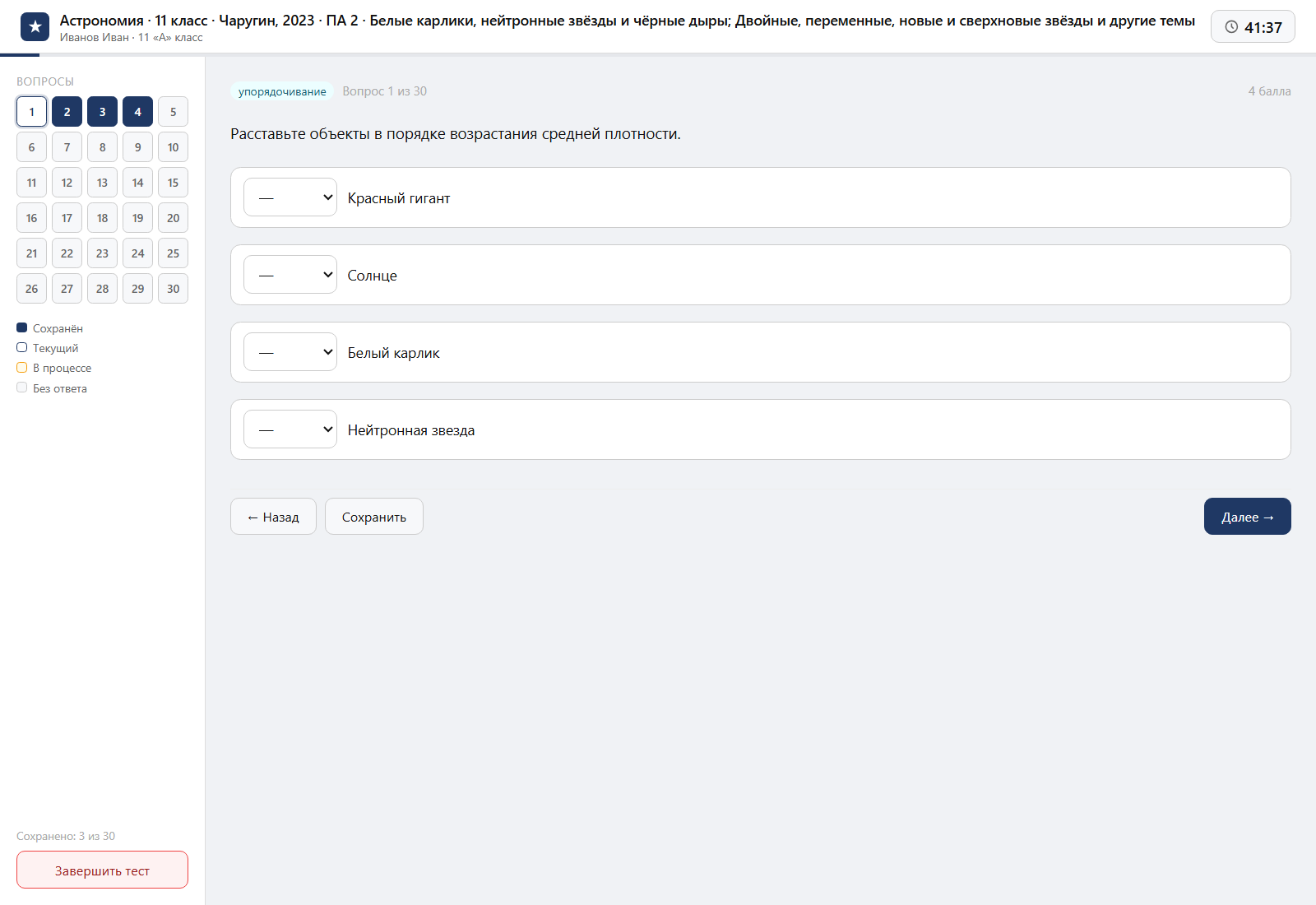Open order dropdown for Красный гигант

(x=290, y=197)
